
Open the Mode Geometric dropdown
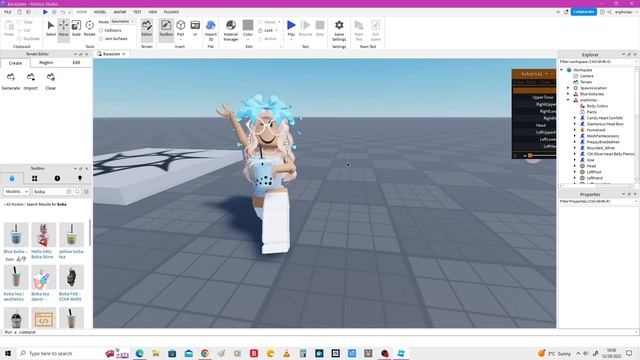[123, 22]
